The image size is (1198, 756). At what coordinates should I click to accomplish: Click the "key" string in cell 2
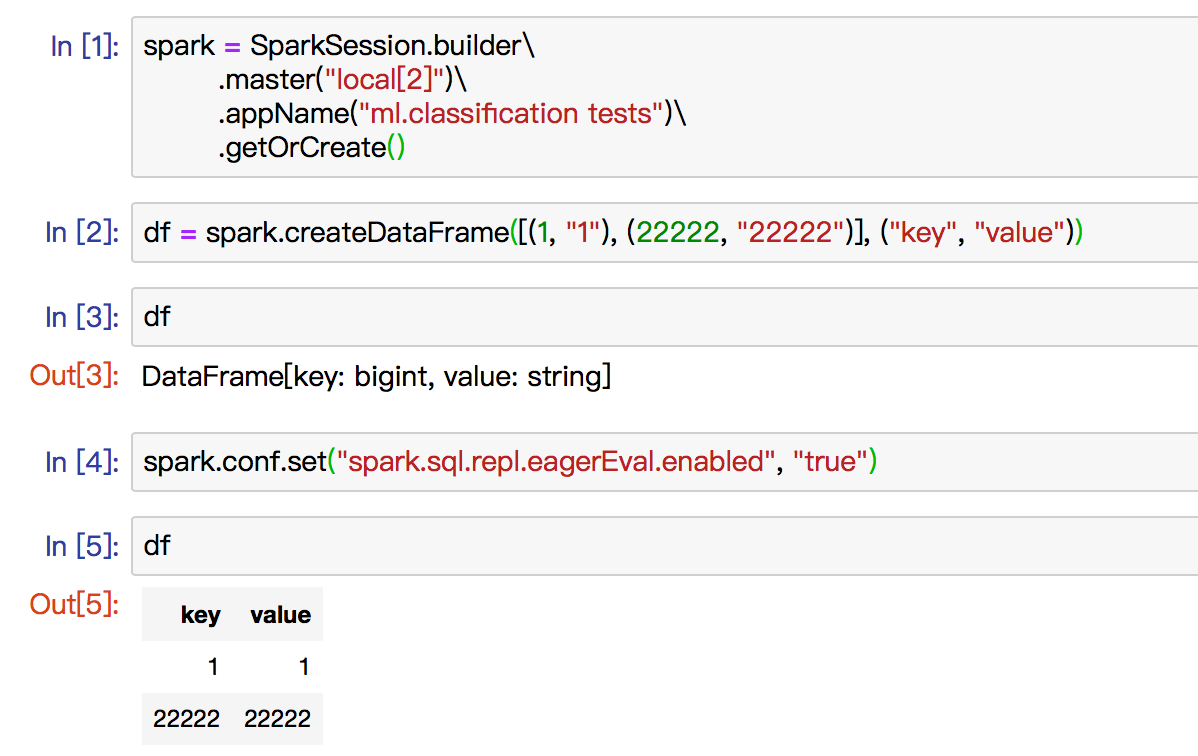923,232
